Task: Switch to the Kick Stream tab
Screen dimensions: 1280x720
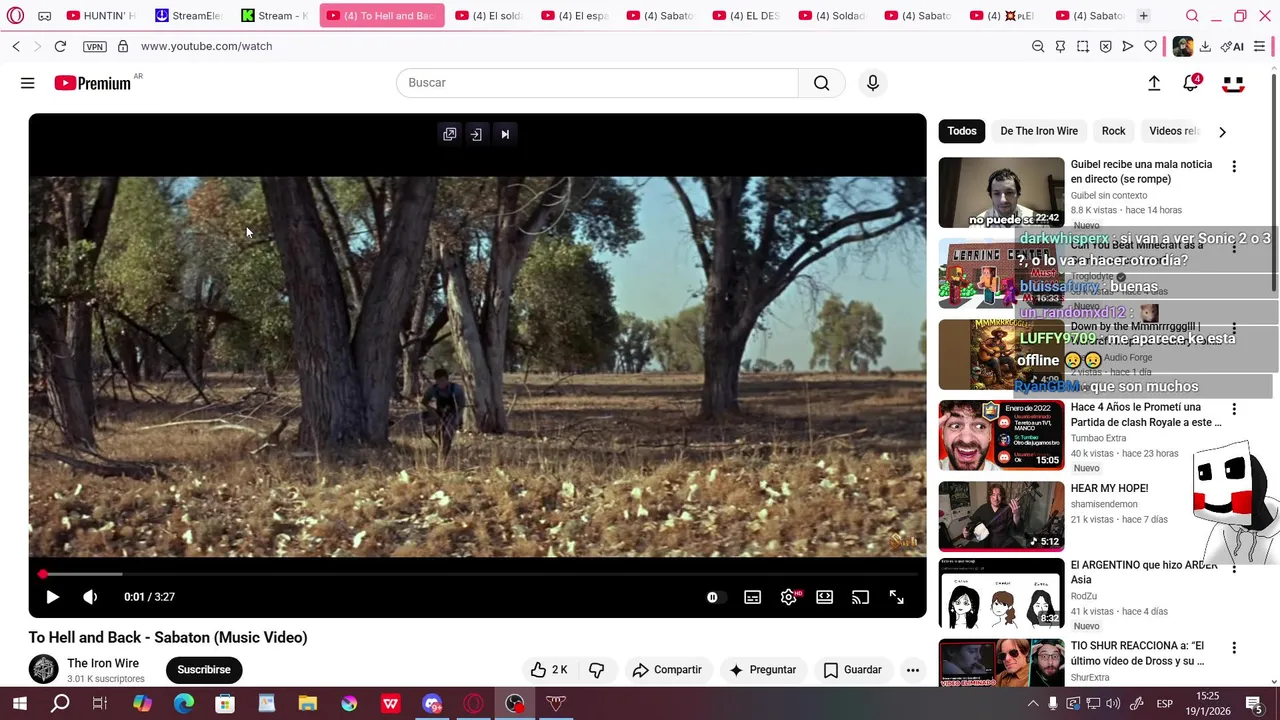Action: coord(275,16)
